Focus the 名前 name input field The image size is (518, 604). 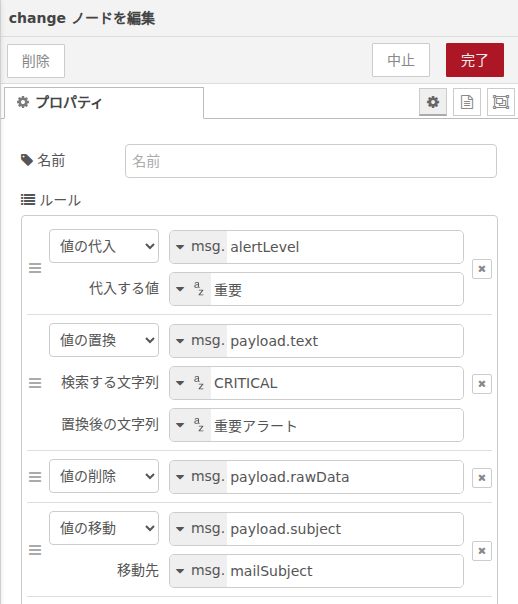311,161
